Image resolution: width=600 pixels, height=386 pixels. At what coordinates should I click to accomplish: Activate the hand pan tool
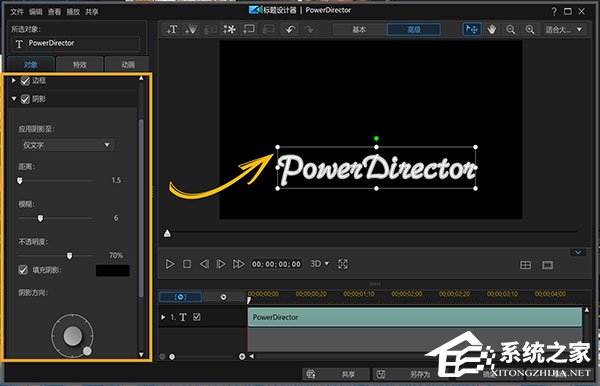tap(491, 29)
